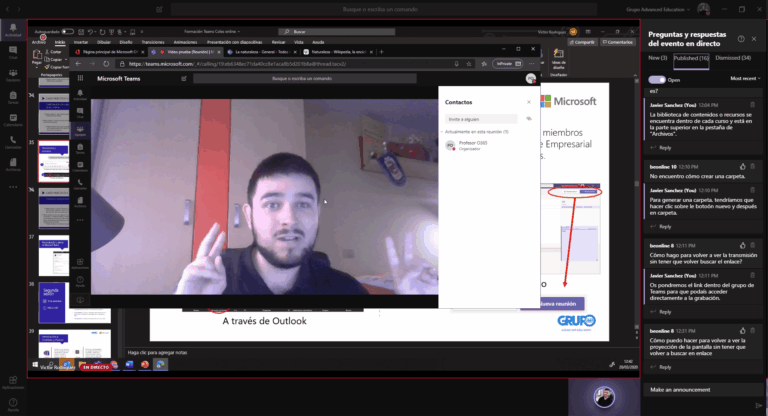
Task: Like beonline 8 12:11 PM question
Action: click(743, 245)
